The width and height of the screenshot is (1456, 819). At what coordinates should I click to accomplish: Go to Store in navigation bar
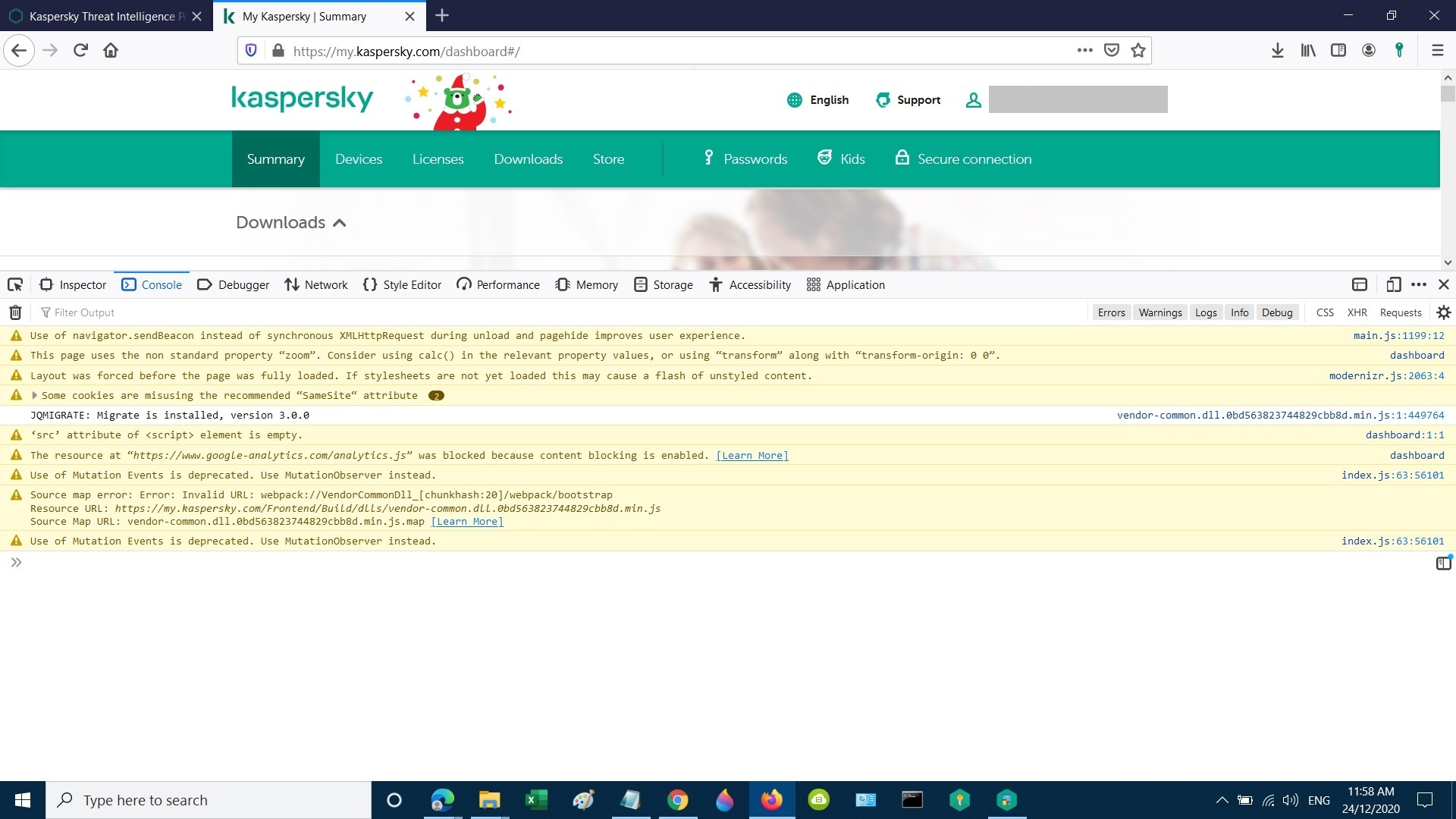pyautogui.click(x=608, y=159)
